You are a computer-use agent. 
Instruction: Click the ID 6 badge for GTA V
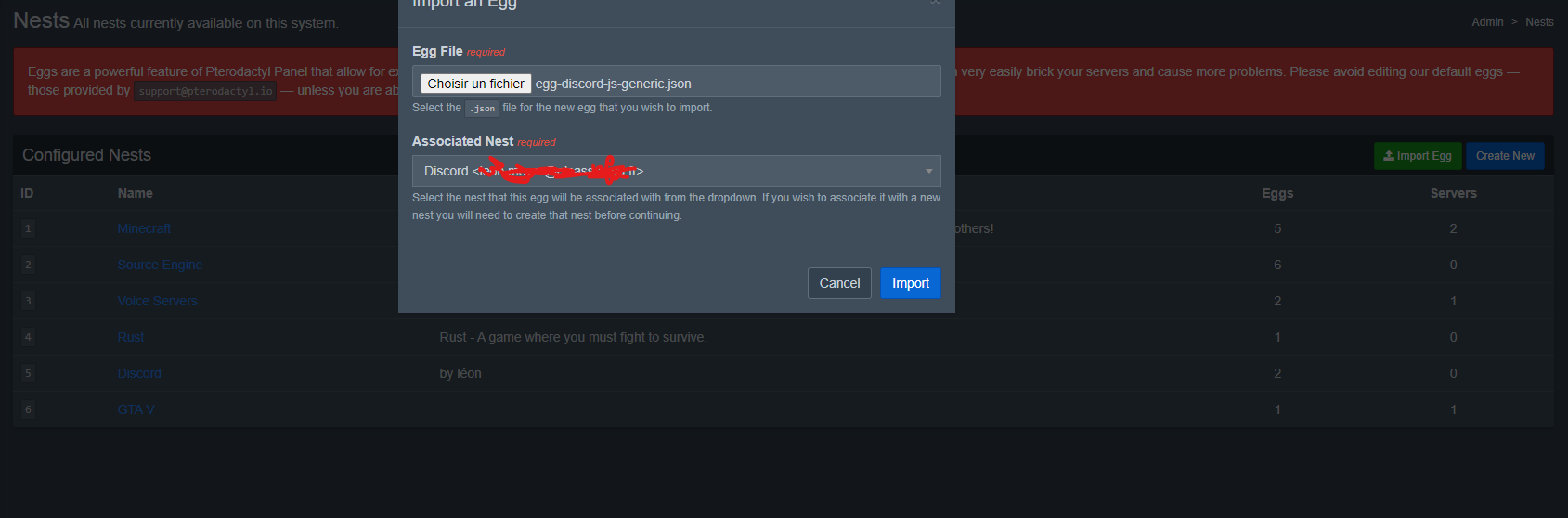[x=28, y=409]
